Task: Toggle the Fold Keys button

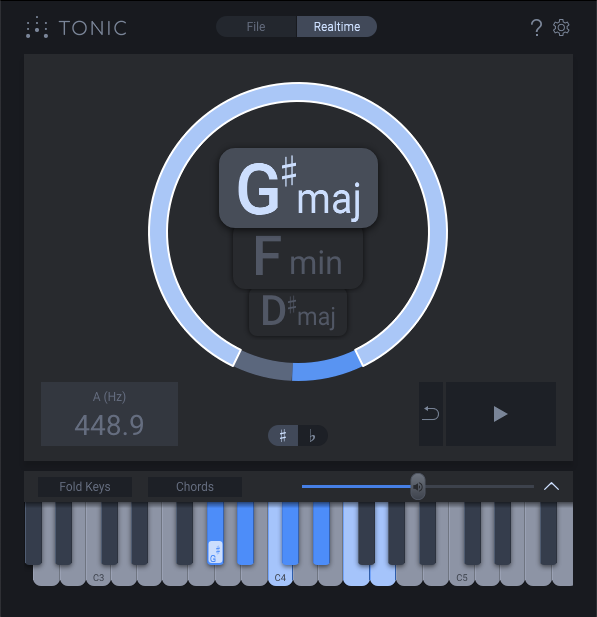Action: [85, 487]
